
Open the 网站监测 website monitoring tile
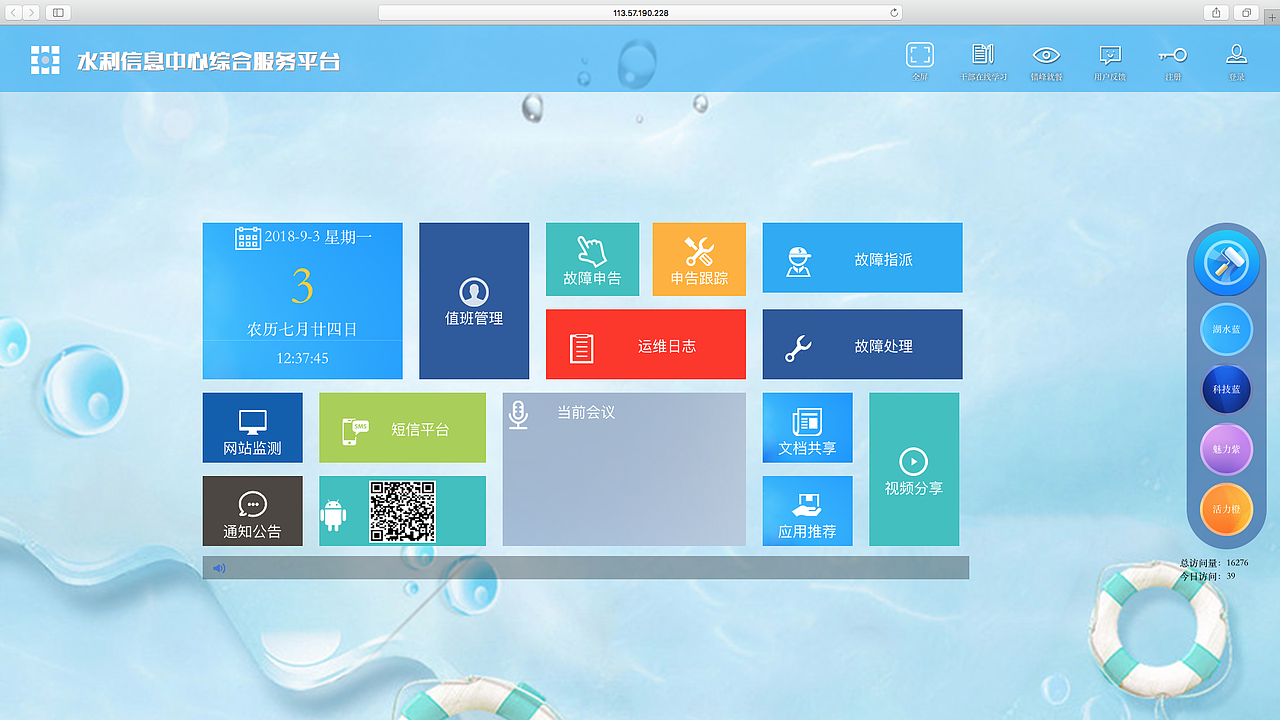pyautogui.click(x=252, y=428)
